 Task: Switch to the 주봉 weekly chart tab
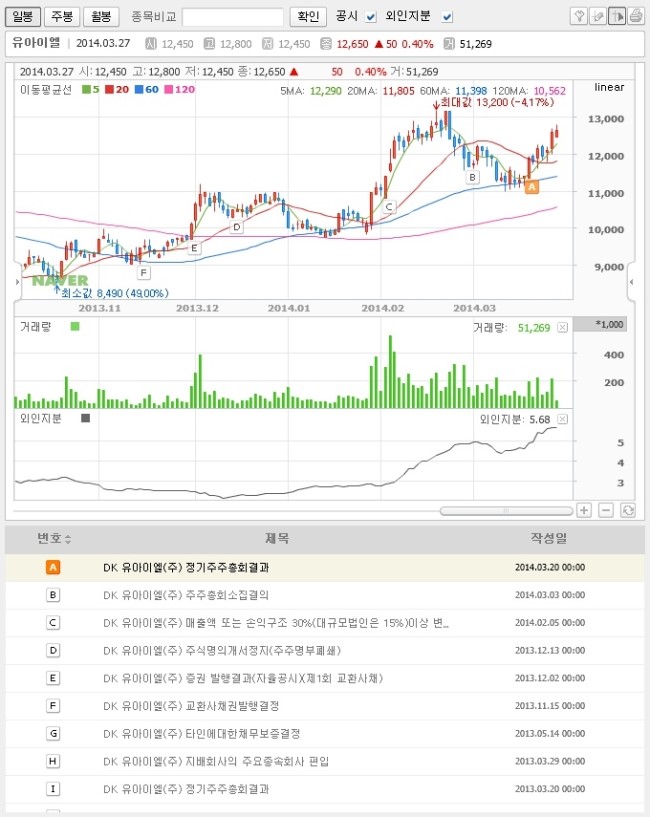[x=62, y=16]
